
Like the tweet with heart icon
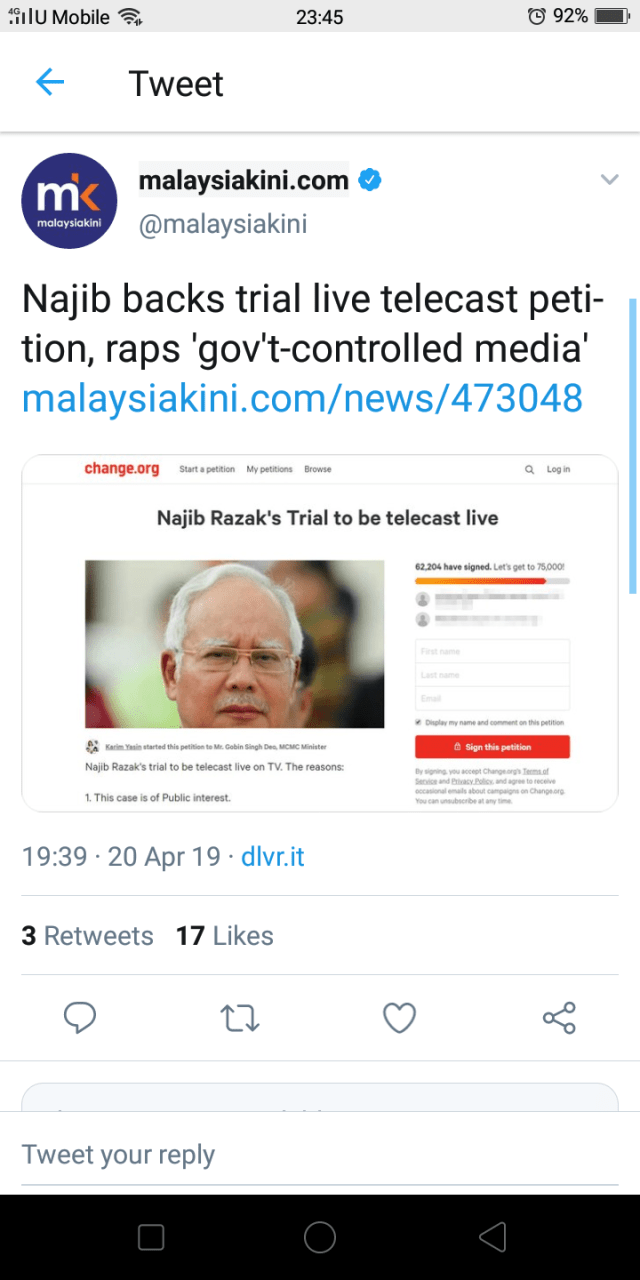tap(399, 1018)
